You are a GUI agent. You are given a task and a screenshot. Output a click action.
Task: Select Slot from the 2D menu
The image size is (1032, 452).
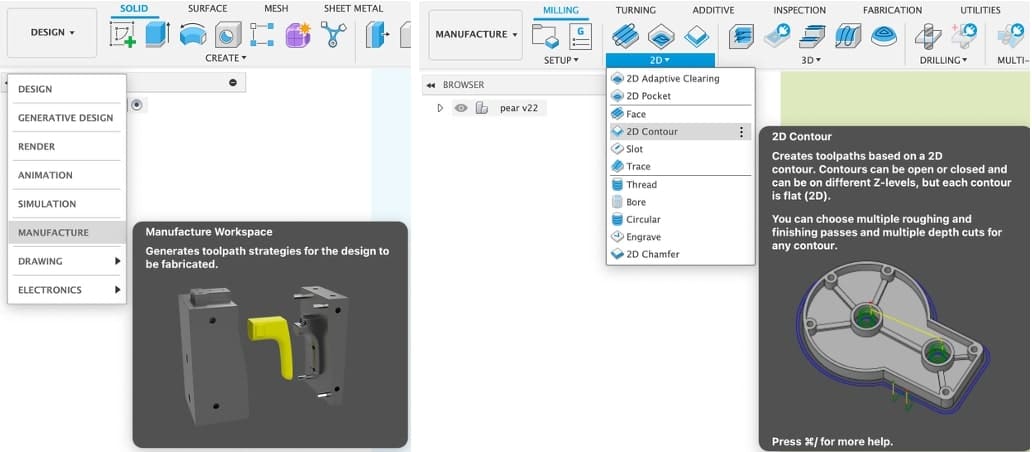pyautogui.click(x=681, y=149)
